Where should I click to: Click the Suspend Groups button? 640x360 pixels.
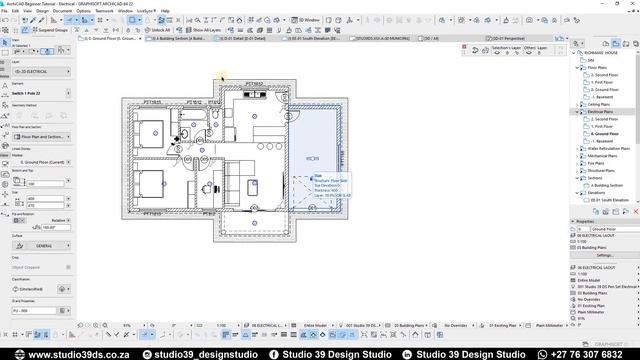50,30
